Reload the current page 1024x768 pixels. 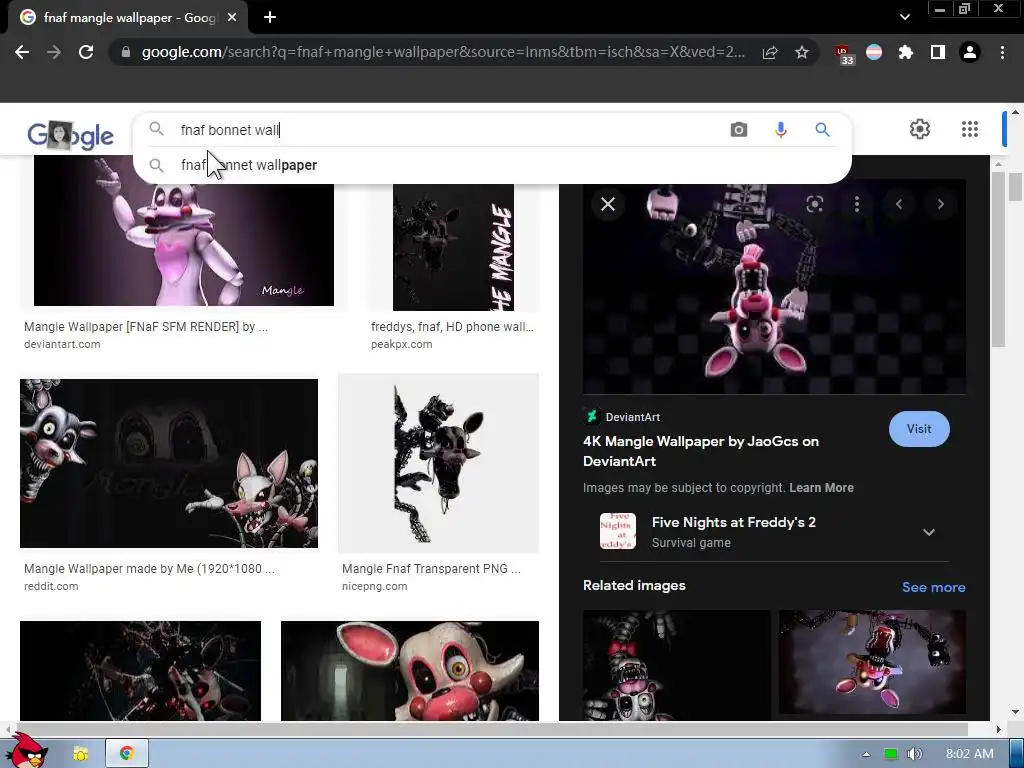[x=86, y=52]
